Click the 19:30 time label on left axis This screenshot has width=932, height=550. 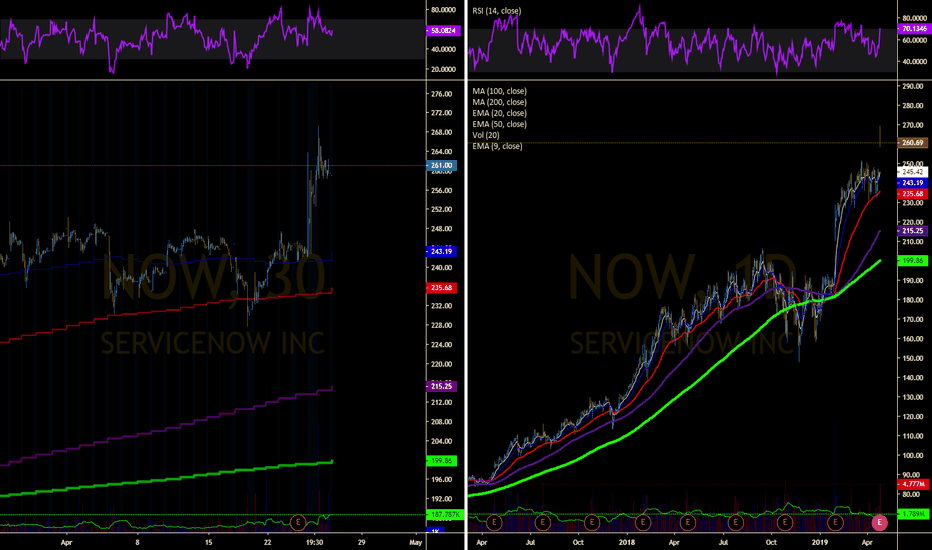[314, 542]
